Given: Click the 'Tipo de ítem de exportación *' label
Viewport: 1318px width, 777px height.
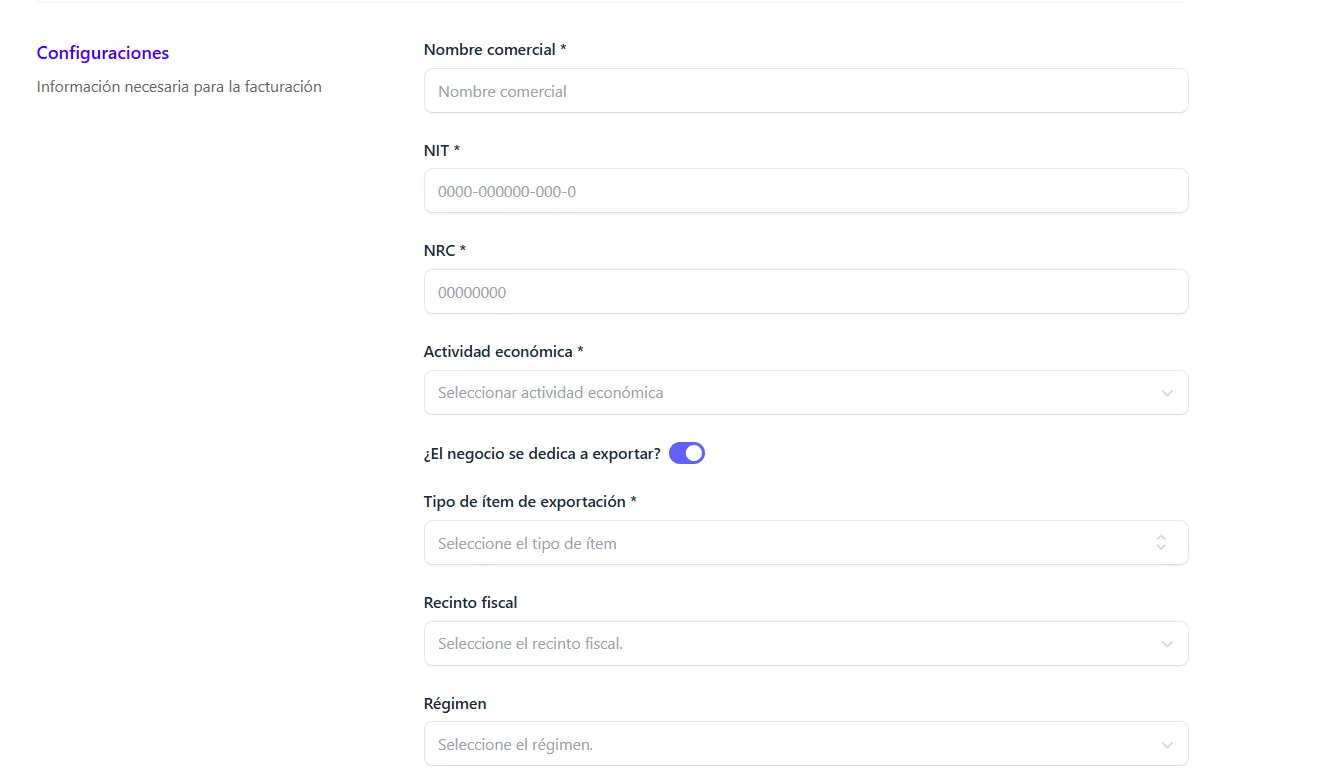Looking at the screenshot, I should tap(530, 501).
